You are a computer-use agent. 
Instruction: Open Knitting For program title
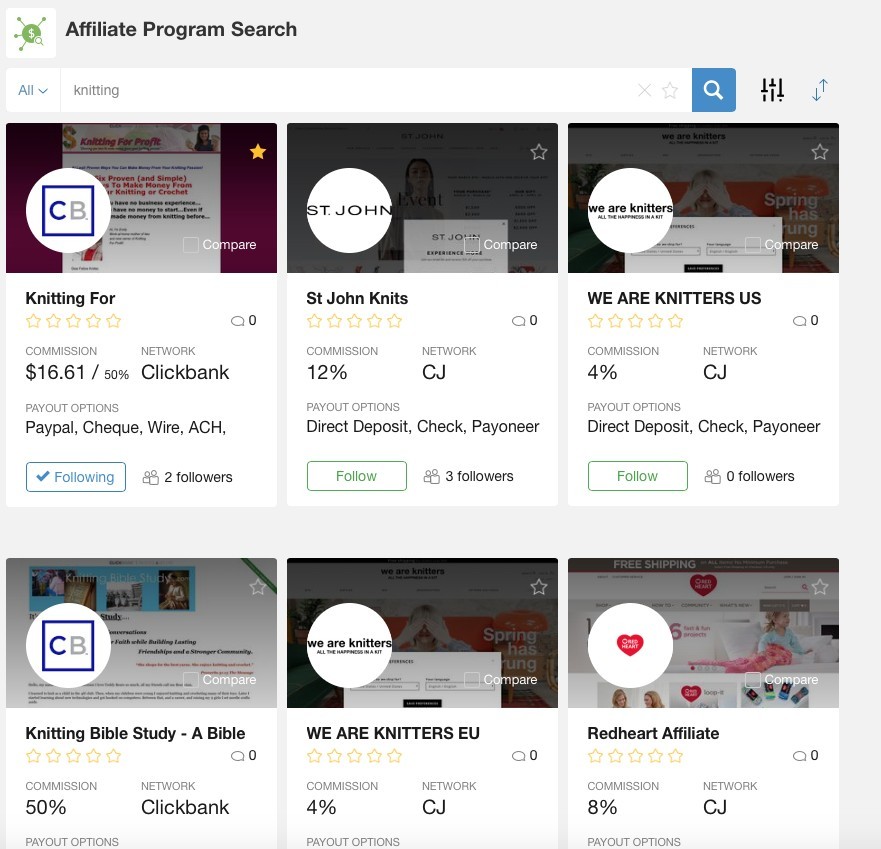click(70, 298)
